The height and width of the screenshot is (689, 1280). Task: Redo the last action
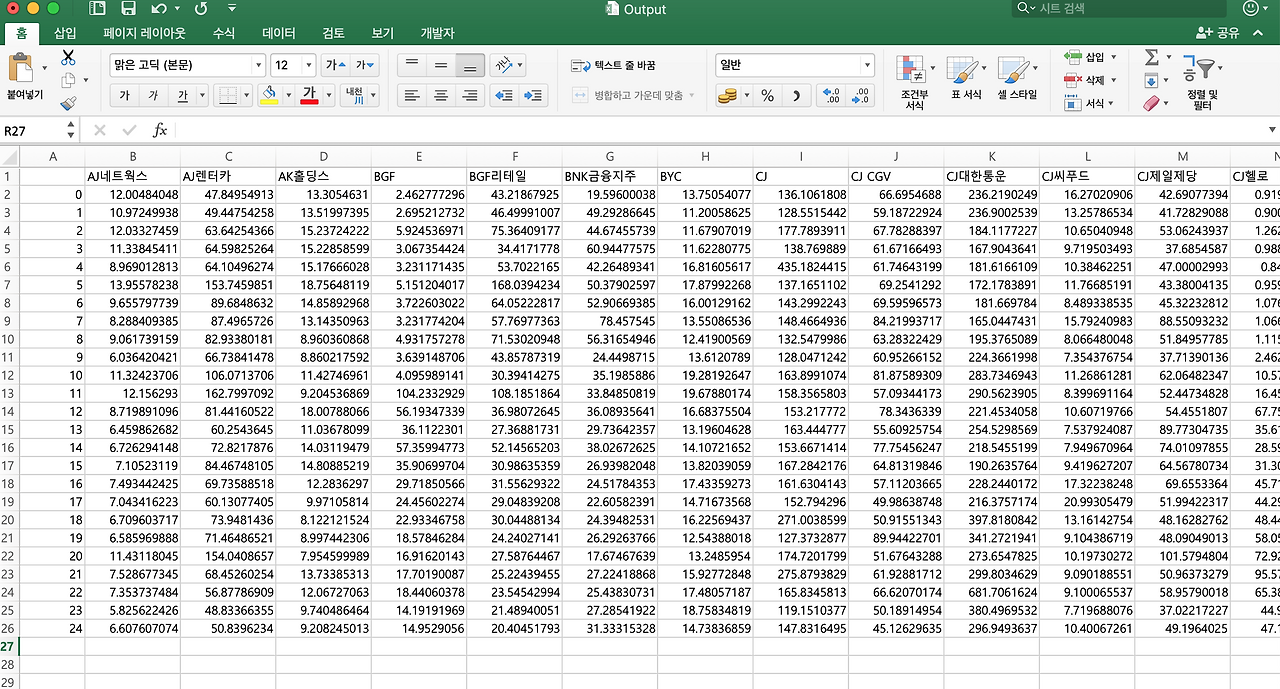coord(202,9)
